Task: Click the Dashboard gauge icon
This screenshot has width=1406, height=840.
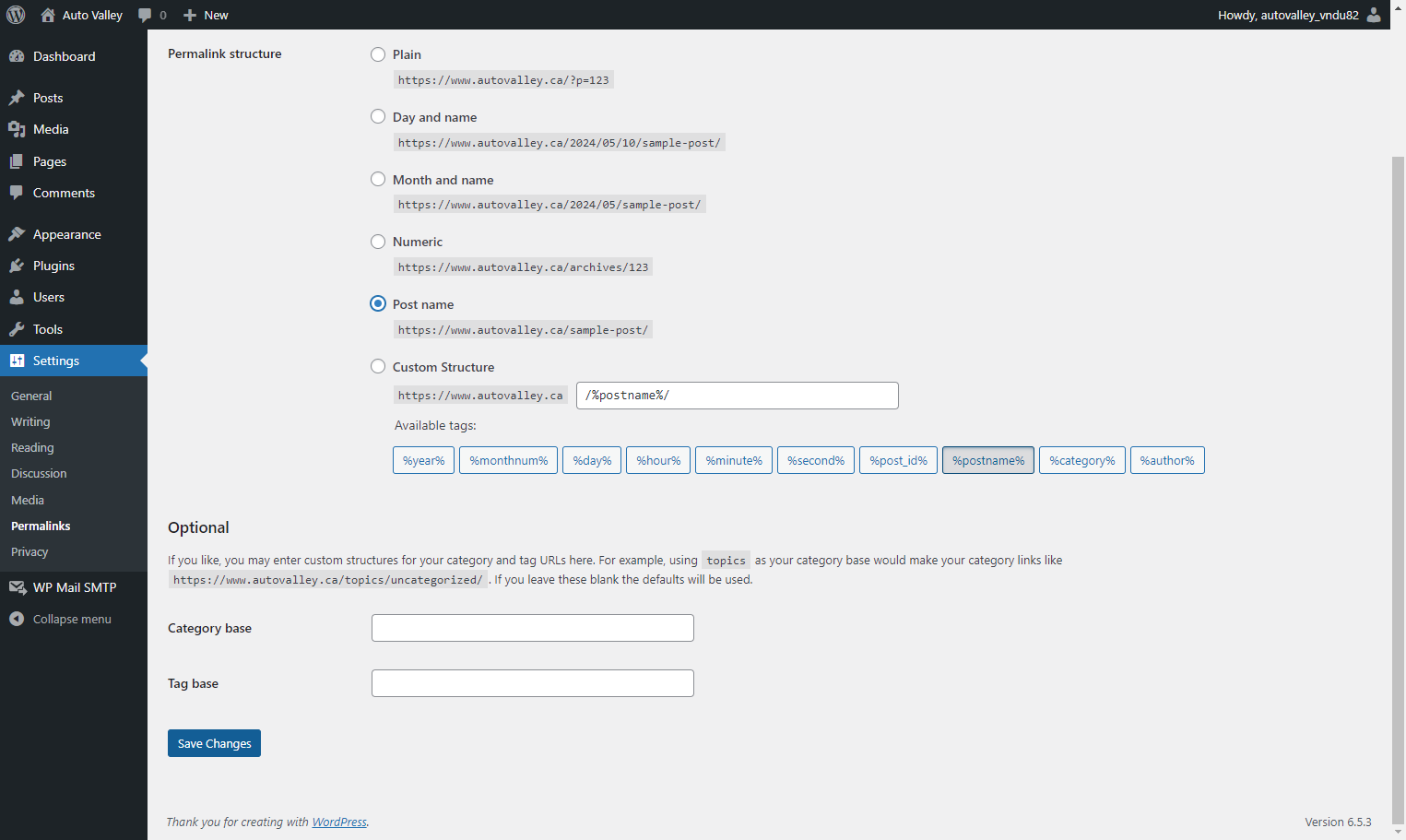Action: (17, 56)
